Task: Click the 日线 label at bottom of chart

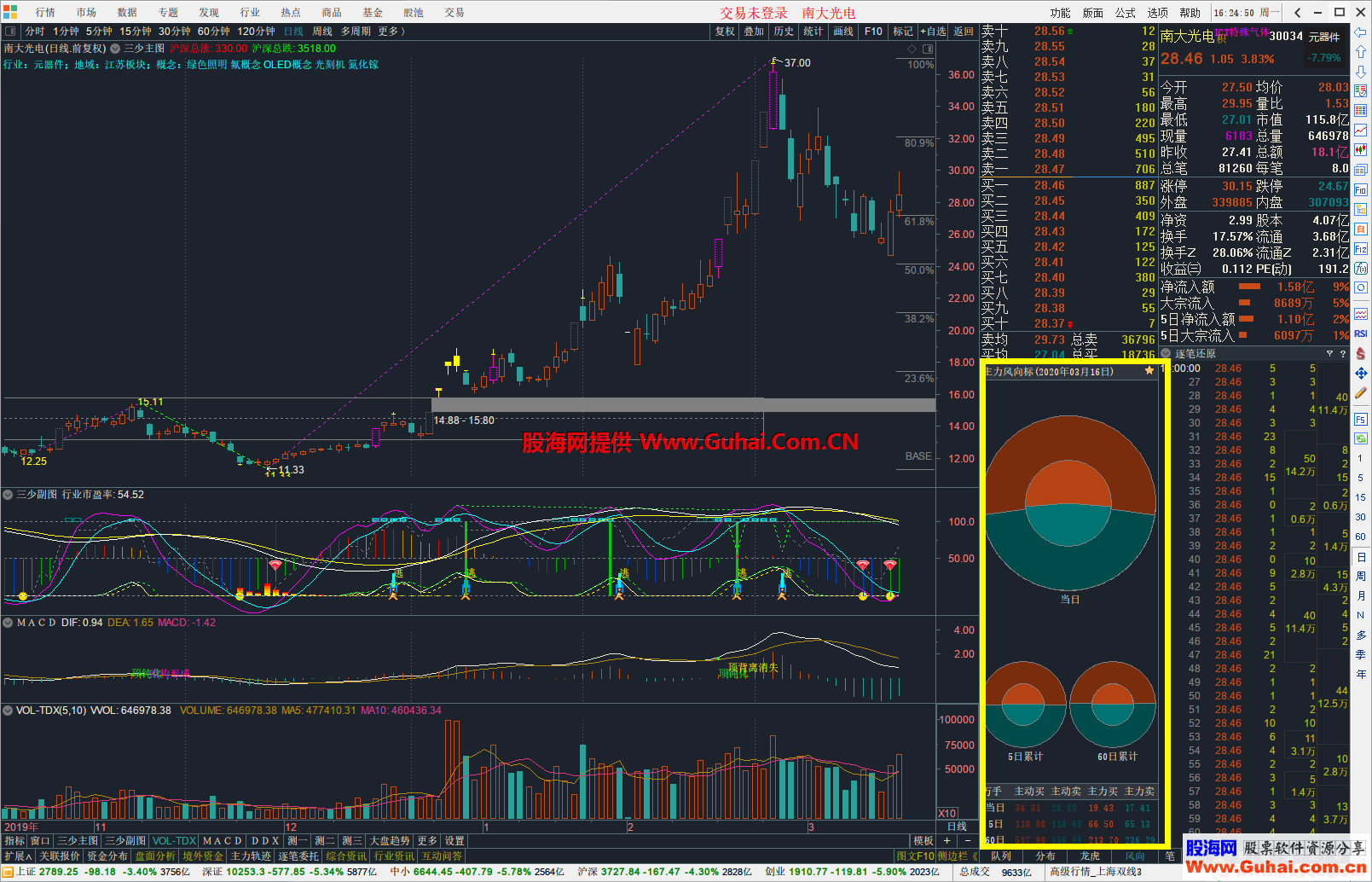Action: click(x=957, y=827)
